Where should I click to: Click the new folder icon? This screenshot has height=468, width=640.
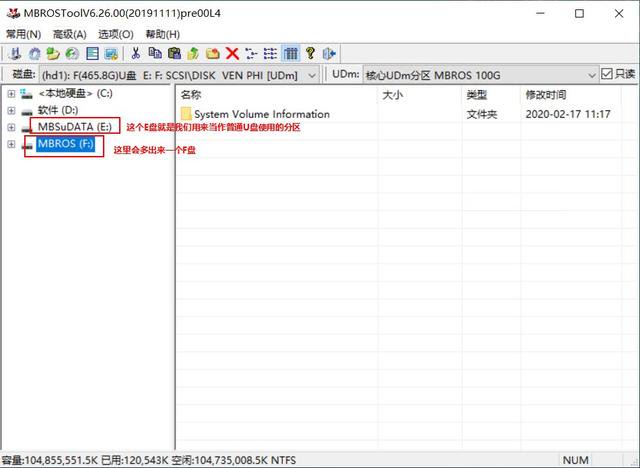point(213,53)
